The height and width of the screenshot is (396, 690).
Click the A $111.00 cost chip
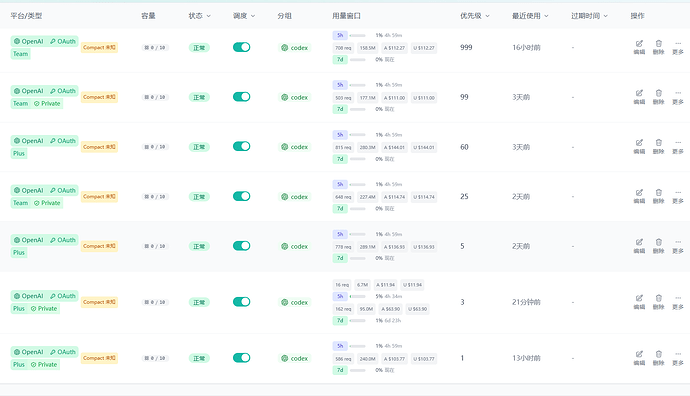coord(394,98)
